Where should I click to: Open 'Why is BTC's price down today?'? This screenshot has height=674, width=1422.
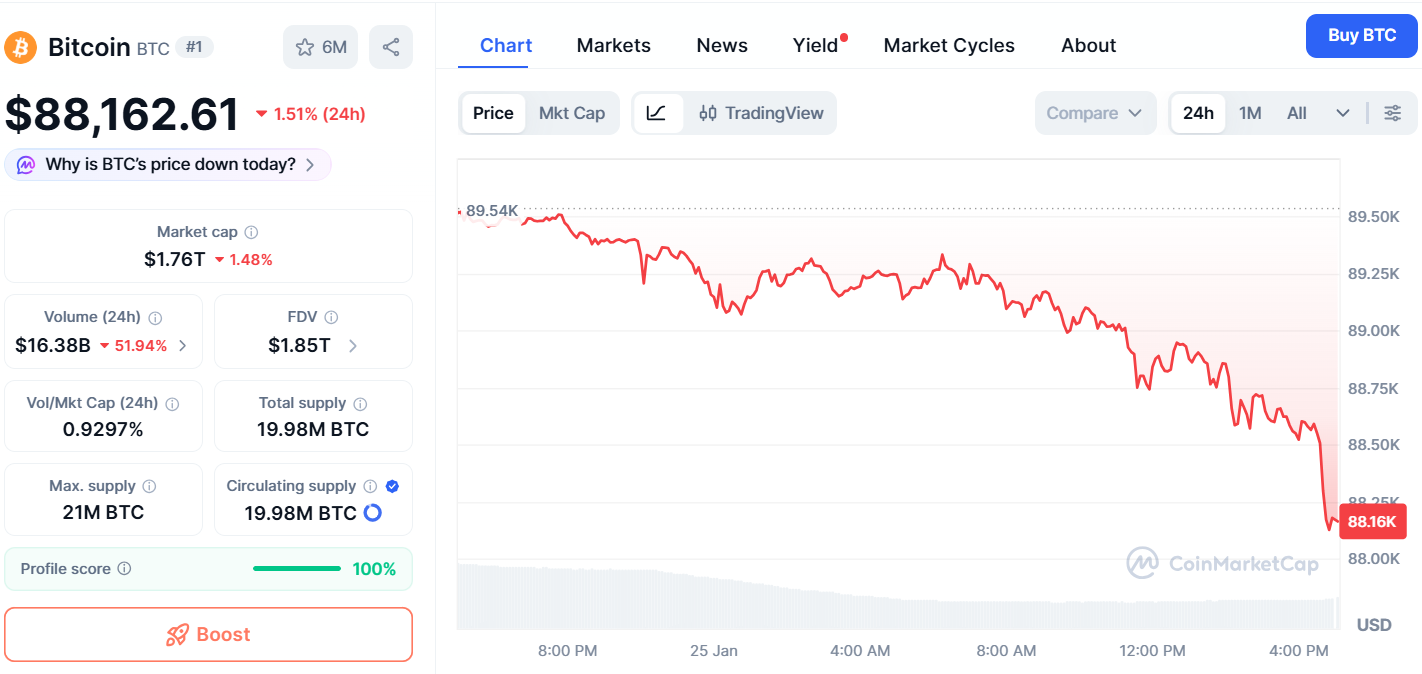click(168, 165)
